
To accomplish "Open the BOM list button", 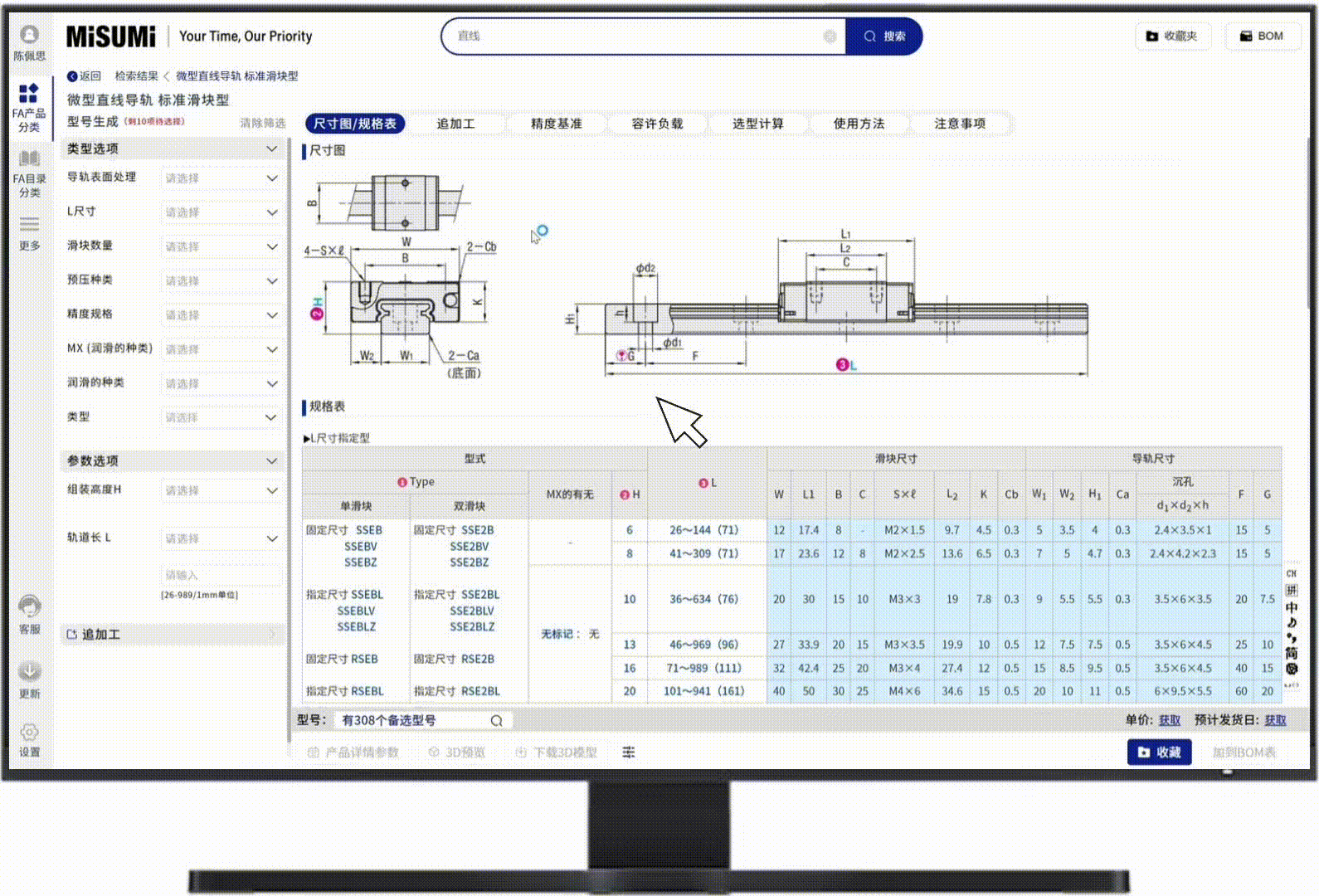I will pos(1262,37).
